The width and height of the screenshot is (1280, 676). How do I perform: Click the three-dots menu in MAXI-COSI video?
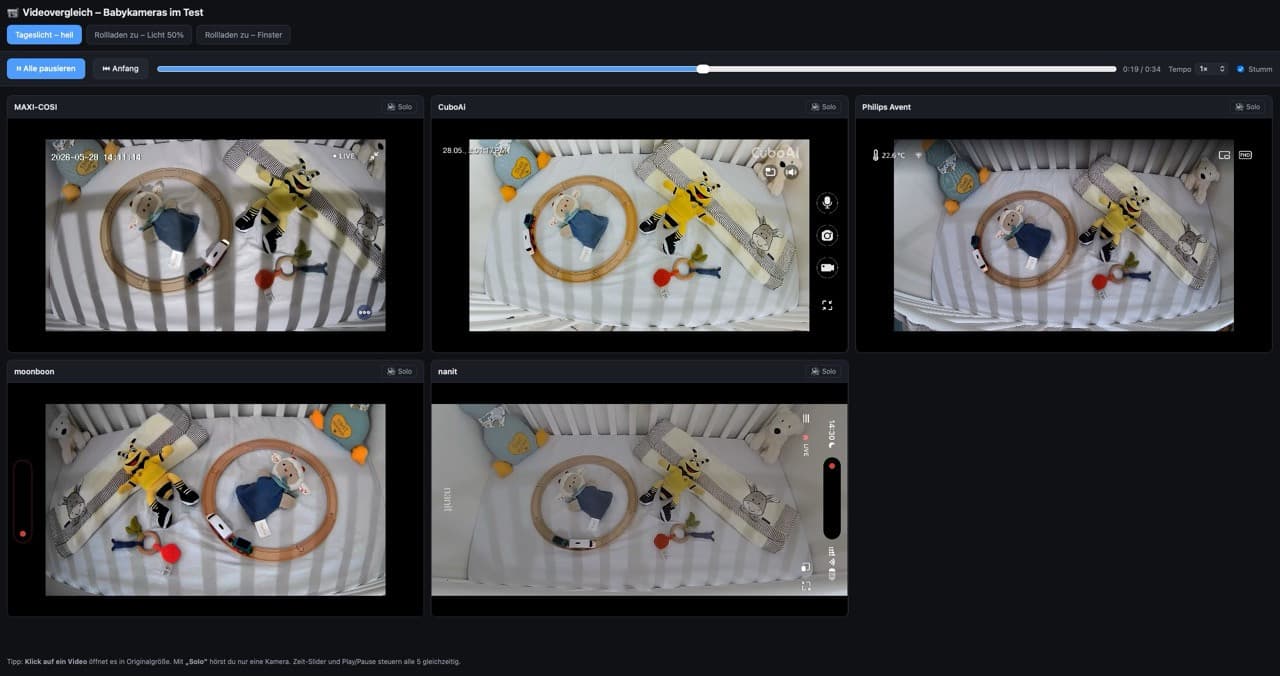364,312
